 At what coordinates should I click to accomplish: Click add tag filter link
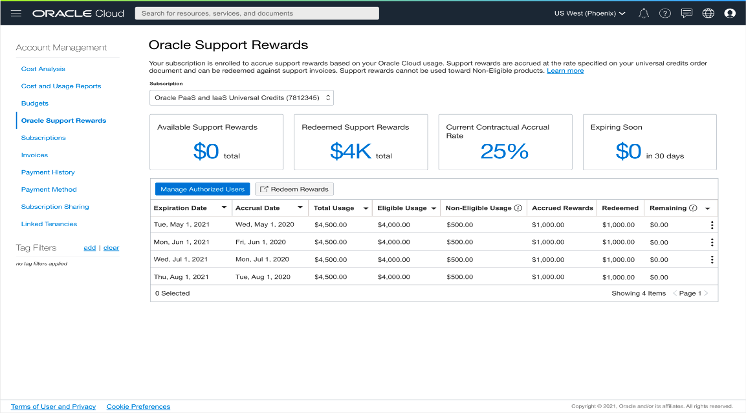[89, 247]
